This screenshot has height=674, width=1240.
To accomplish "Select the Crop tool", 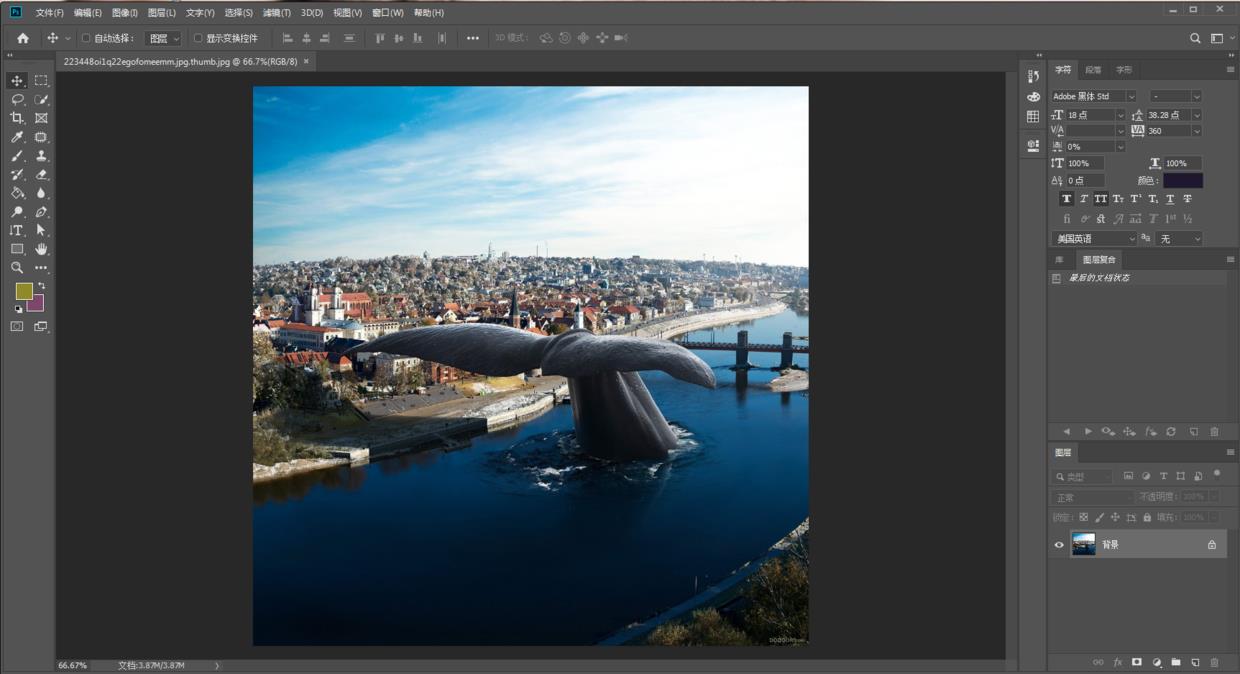I will pyautogui.click(x=17, y=118).
